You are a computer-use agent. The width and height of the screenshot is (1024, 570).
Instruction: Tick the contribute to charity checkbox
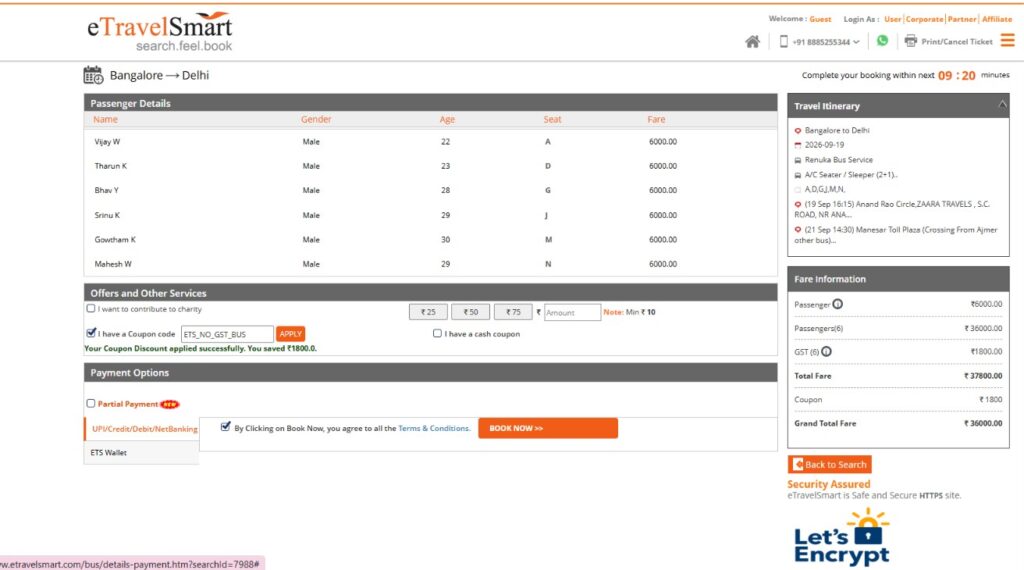coord(91,308)
